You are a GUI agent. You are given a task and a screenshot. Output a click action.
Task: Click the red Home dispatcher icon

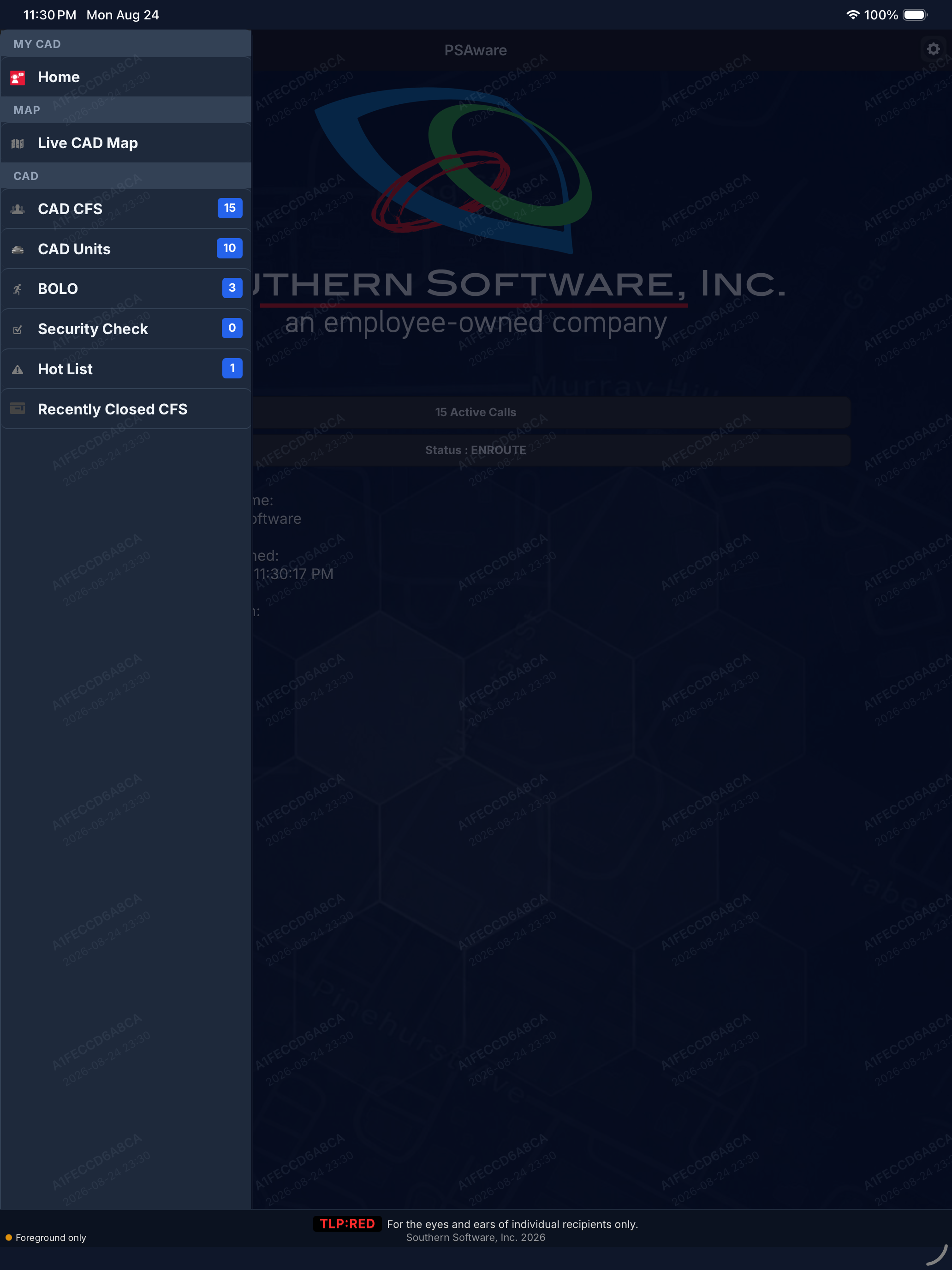[x=18, y=78]
